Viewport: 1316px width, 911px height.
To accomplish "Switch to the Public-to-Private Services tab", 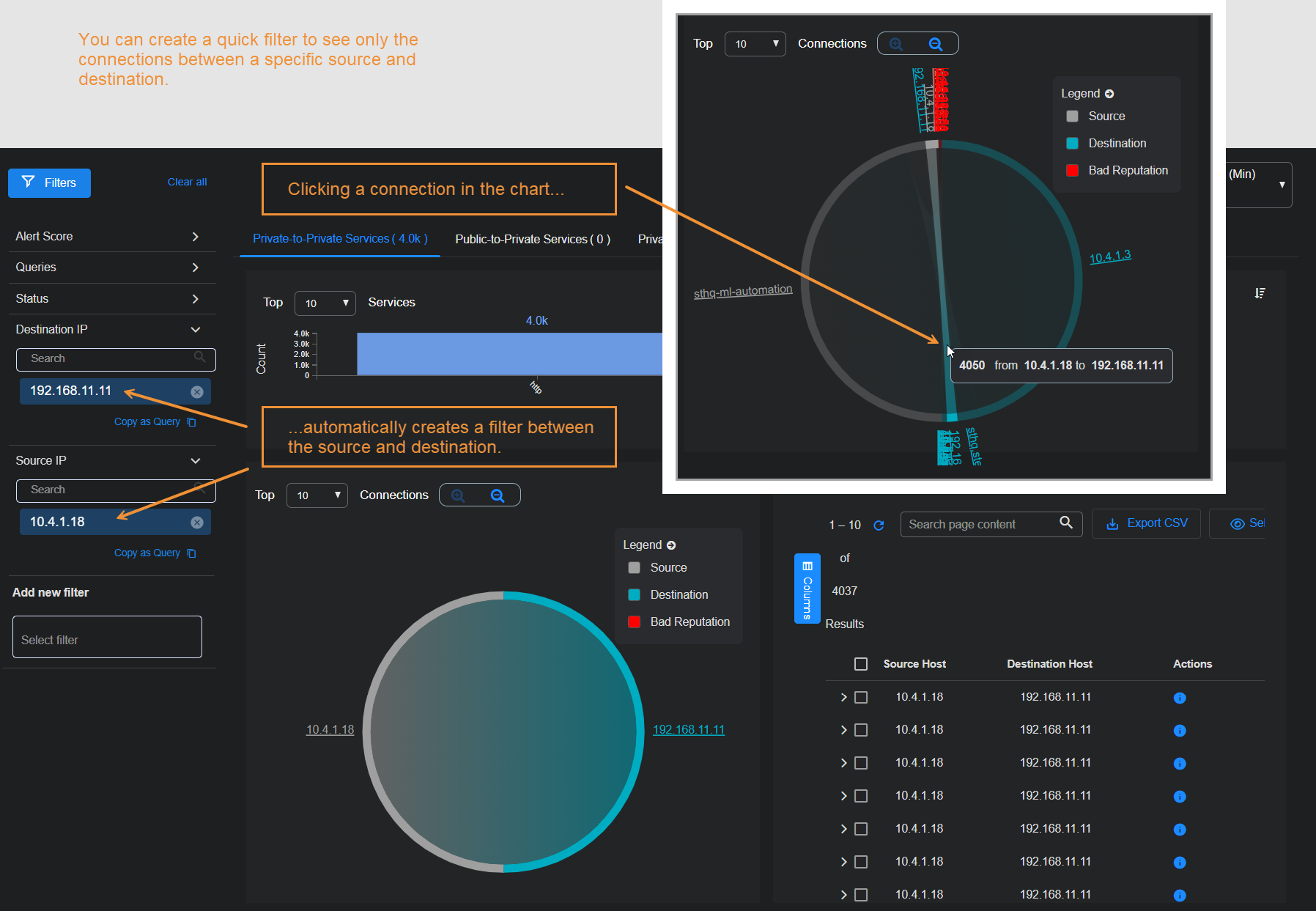I will [532, 239].
